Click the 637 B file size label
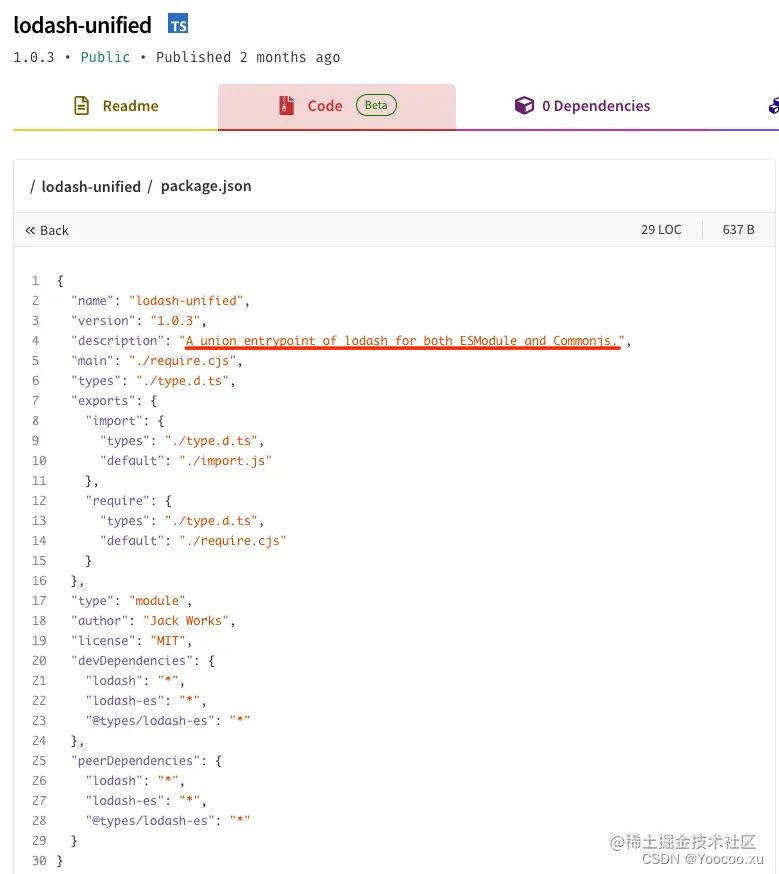 738,230
